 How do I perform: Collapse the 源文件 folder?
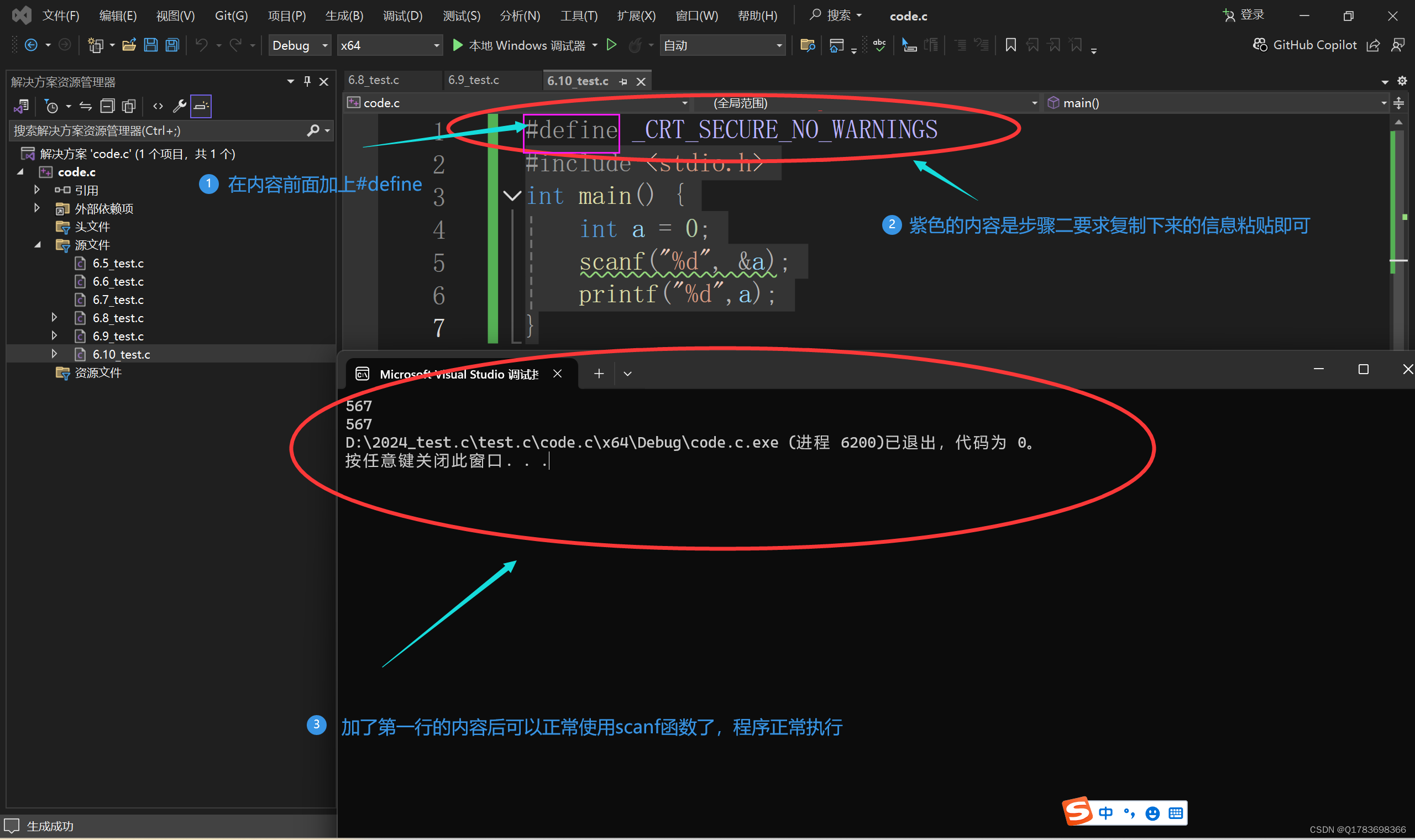[38, 244]
